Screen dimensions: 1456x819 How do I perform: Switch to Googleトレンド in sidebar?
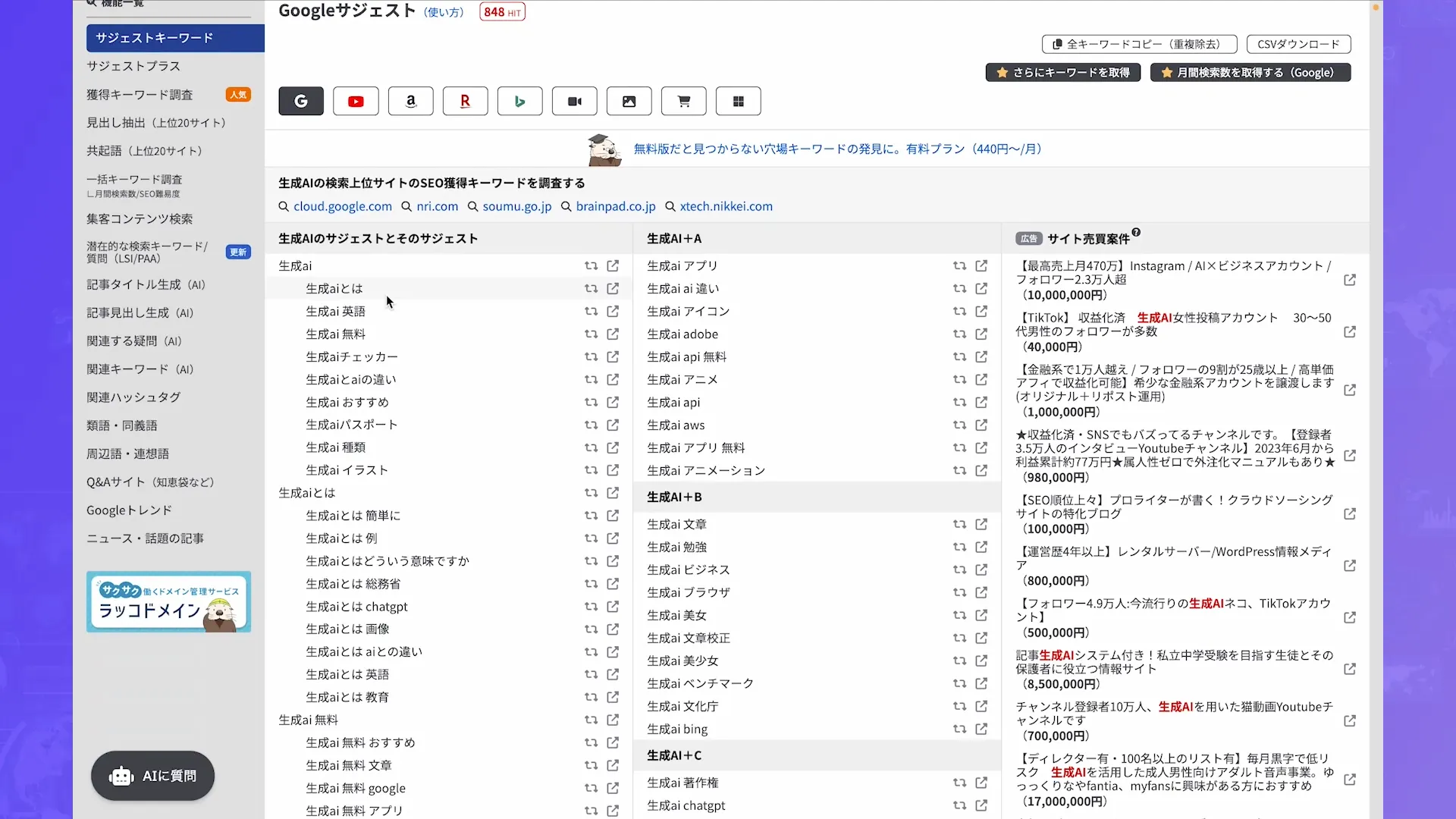(129, 510)
